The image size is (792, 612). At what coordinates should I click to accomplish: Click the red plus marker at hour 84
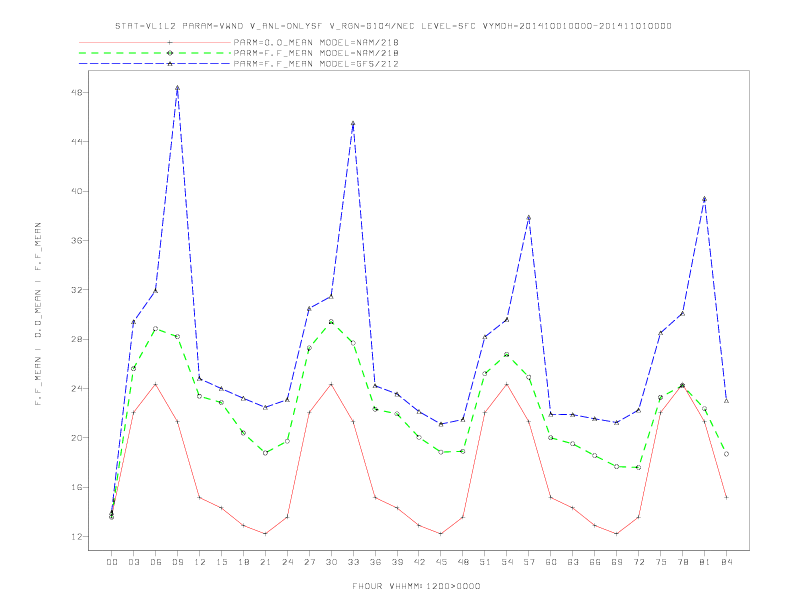pyautogui.click(x=726, y=497)
